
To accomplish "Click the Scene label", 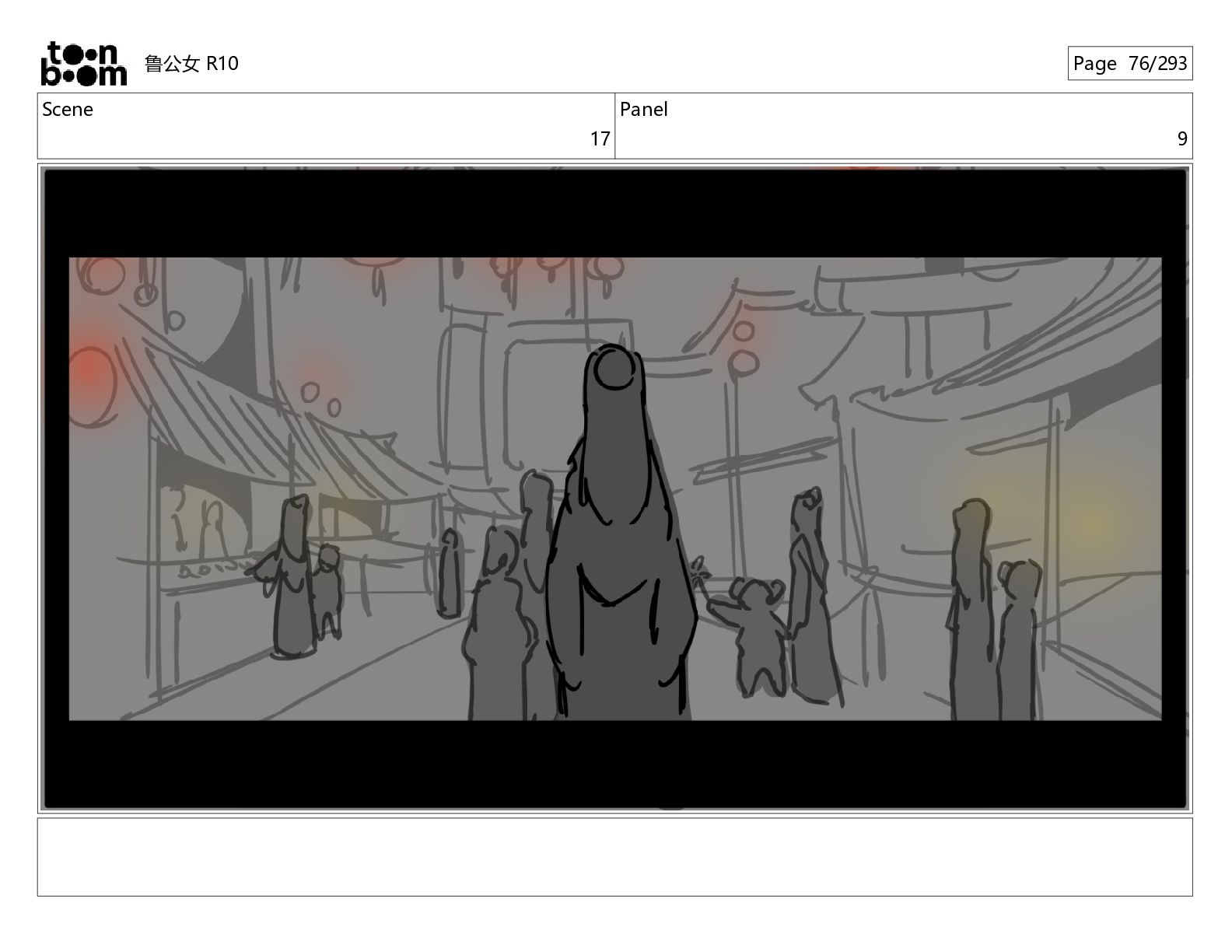I will (x=68, y=109).
